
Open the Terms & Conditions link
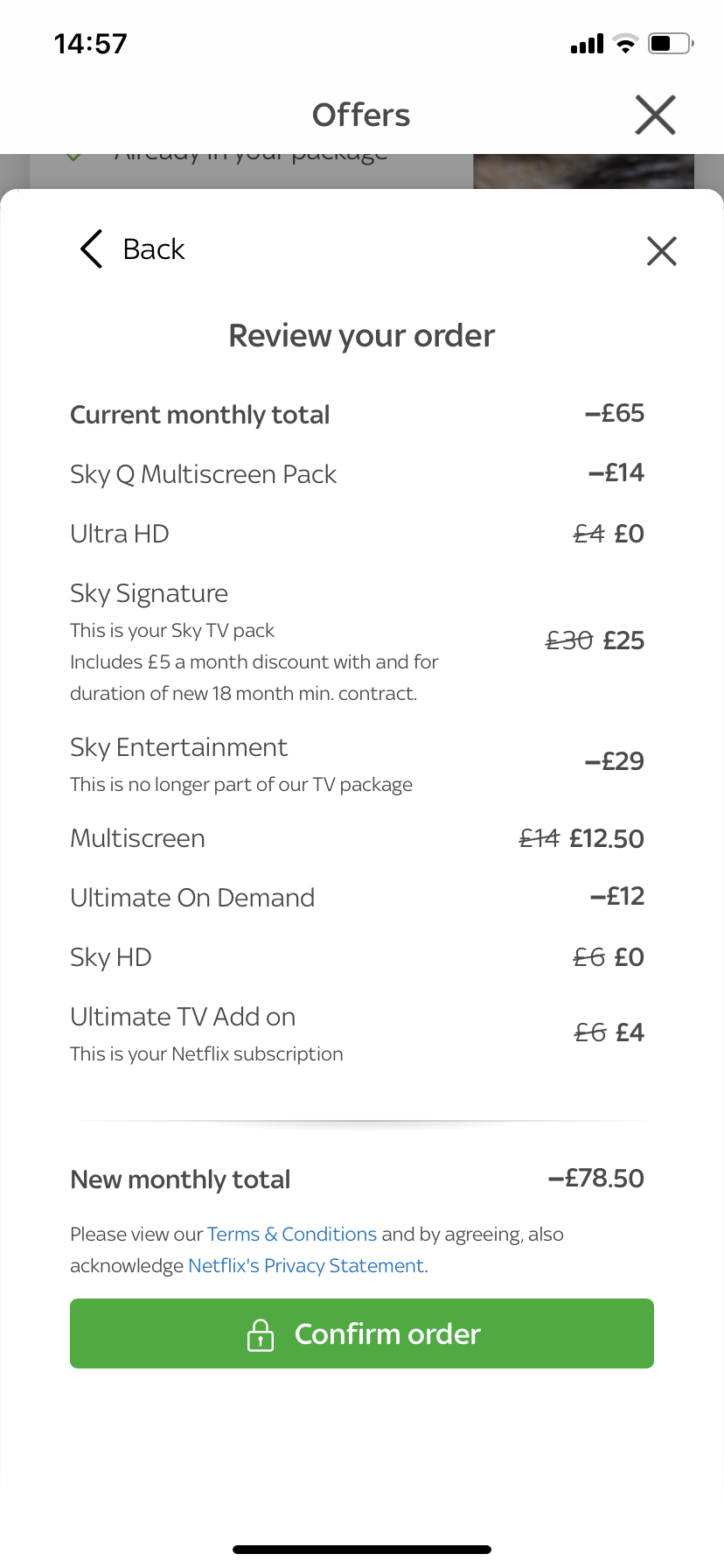point(292,1235)
